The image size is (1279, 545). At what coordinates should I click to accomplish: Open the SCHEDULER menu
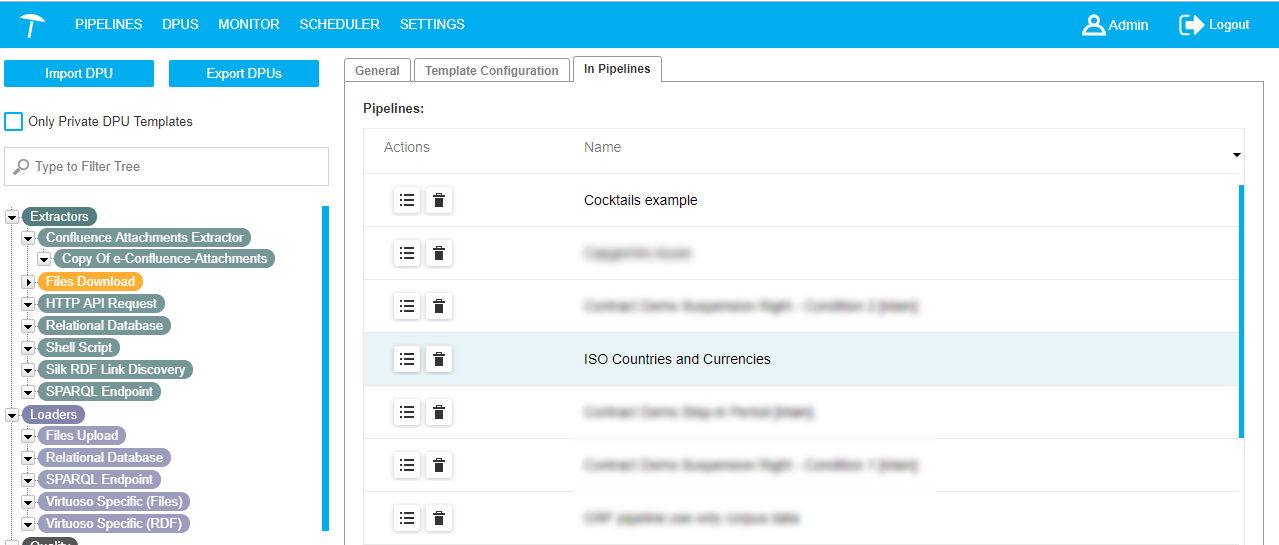pyautogui.click(x=339, y=25)
